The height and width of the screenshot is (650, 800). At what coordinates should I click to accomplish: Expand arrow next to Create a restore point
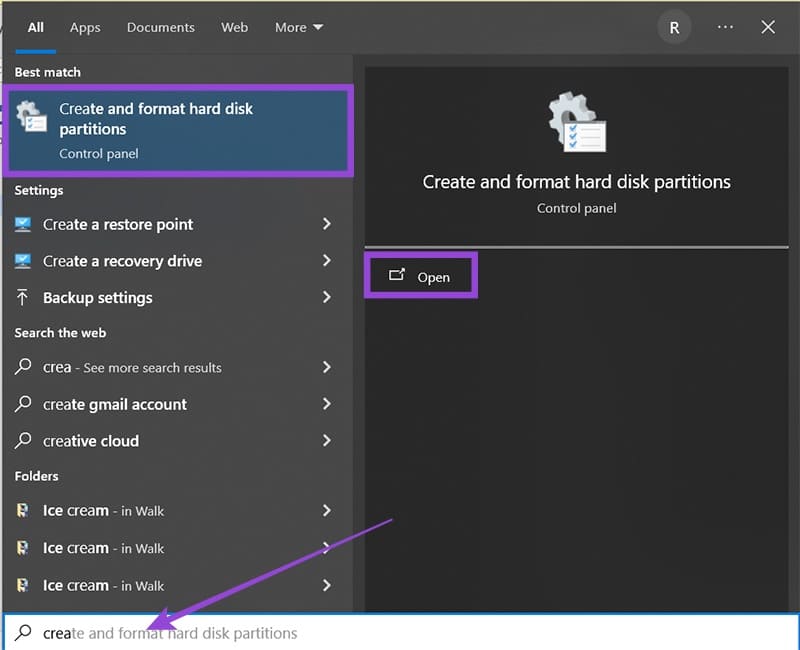pos(327,223)
